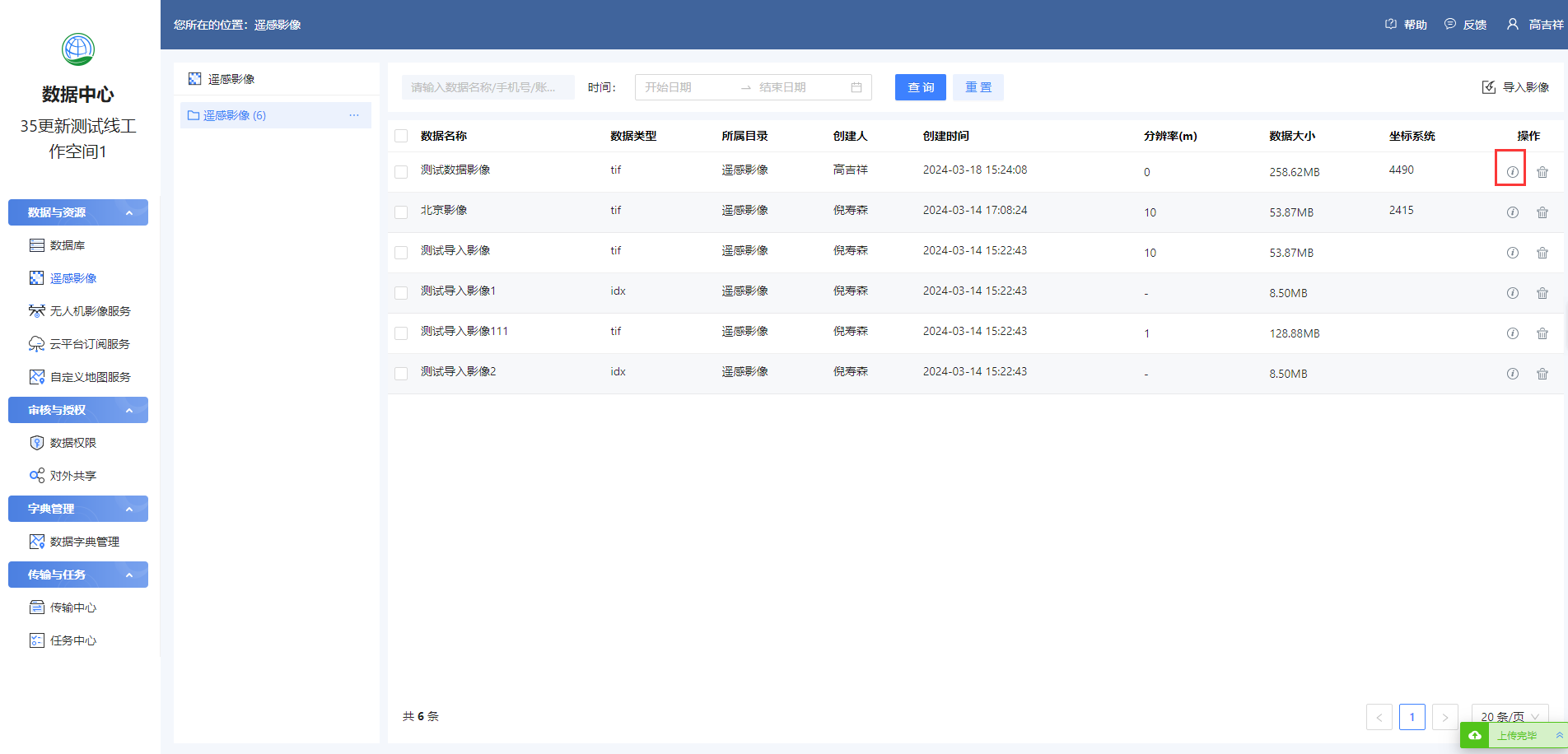1568x754 pixels.
Task: Click the 导入影像 import icon
Action: [1489, 87]
